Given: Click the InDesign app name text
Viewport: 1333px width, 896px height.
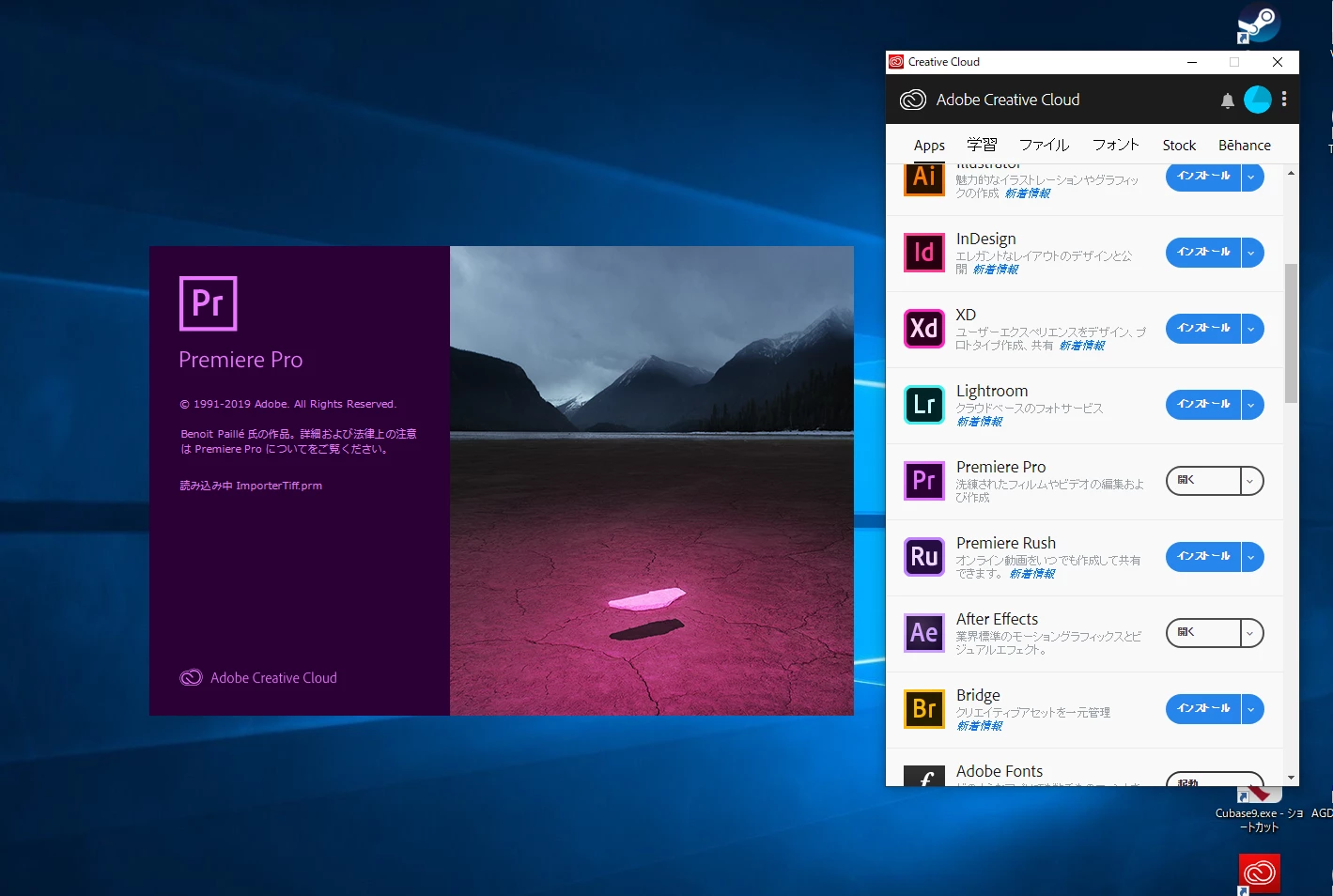Looking at the screenshot, I should pyautogui.click(x=985, y=239).
